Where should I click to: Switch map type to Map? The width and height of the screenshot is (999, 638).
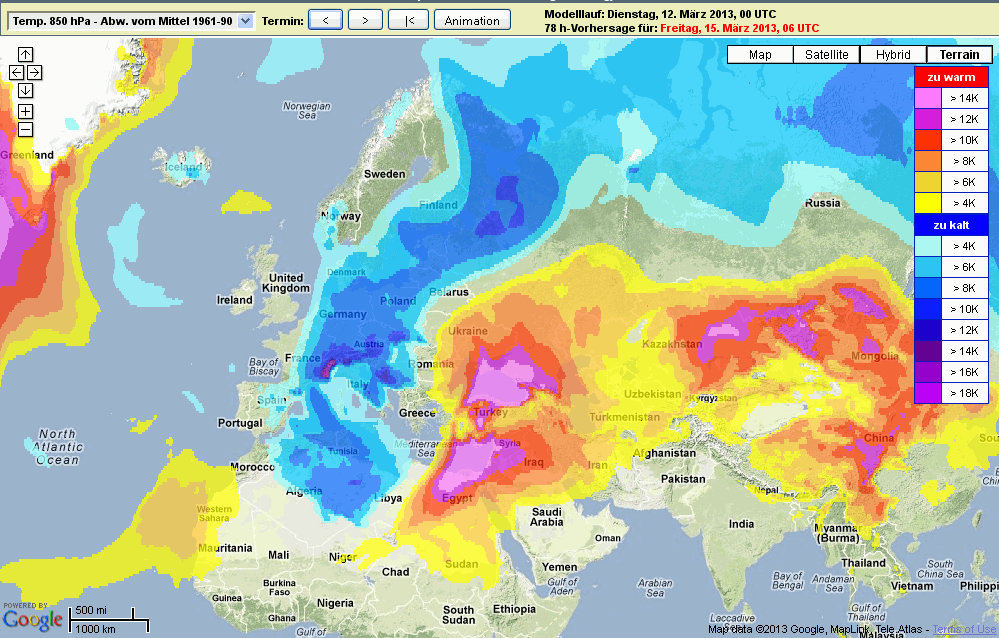[x=759, y=55]
